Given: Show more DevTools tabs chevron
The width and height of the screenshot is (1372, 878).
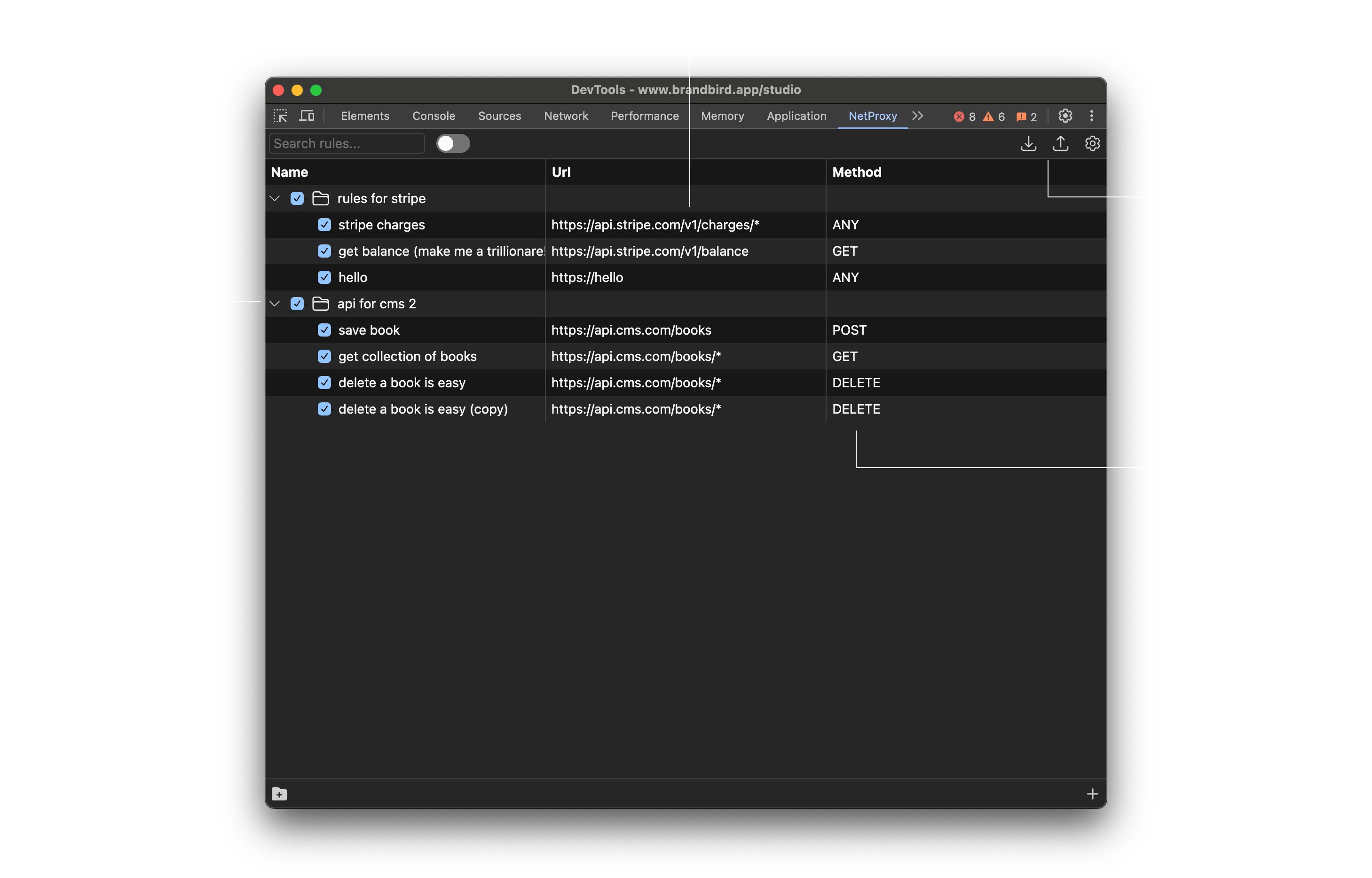Looking at the screenshot, I should pyautogui.click(x=917, y=116).
